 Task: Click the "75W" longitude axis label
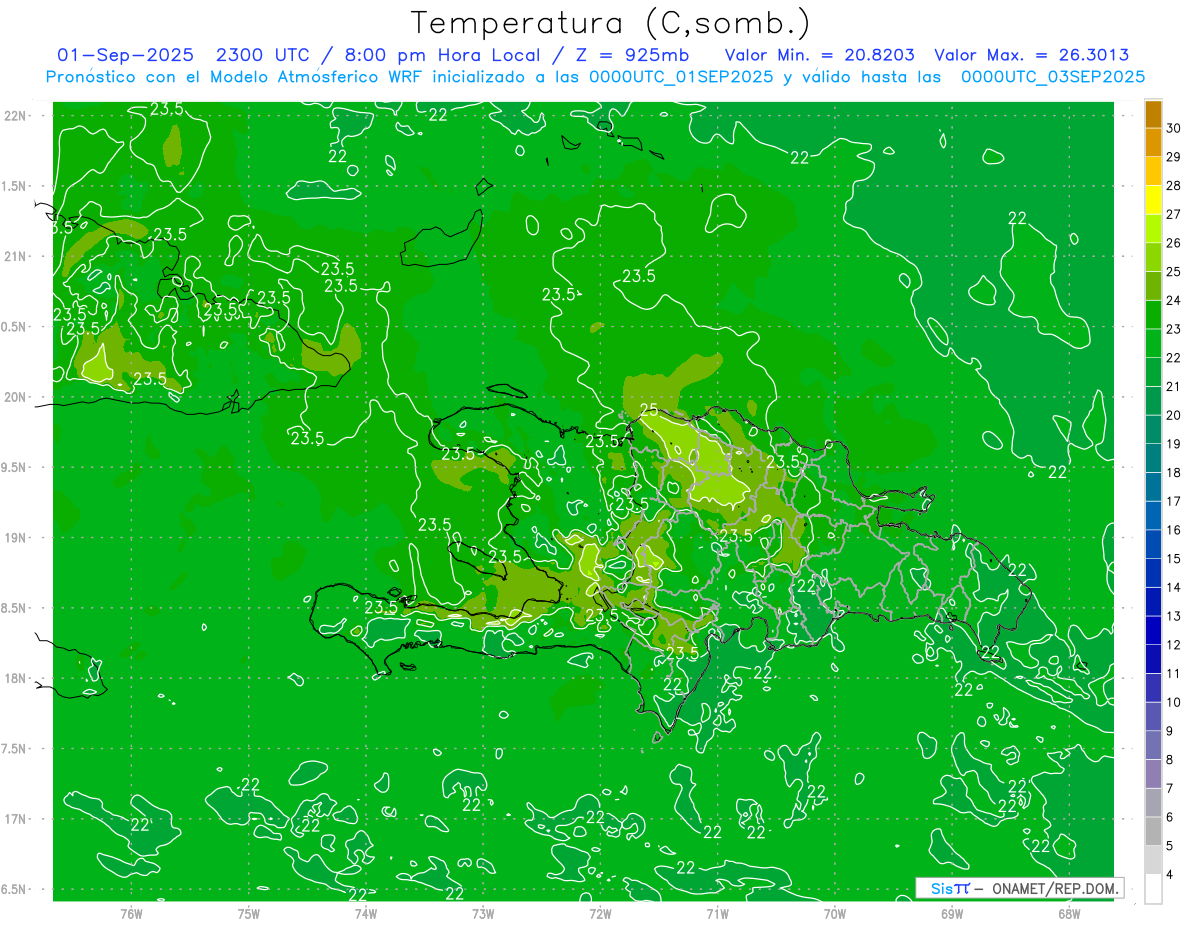click(248, 913)
